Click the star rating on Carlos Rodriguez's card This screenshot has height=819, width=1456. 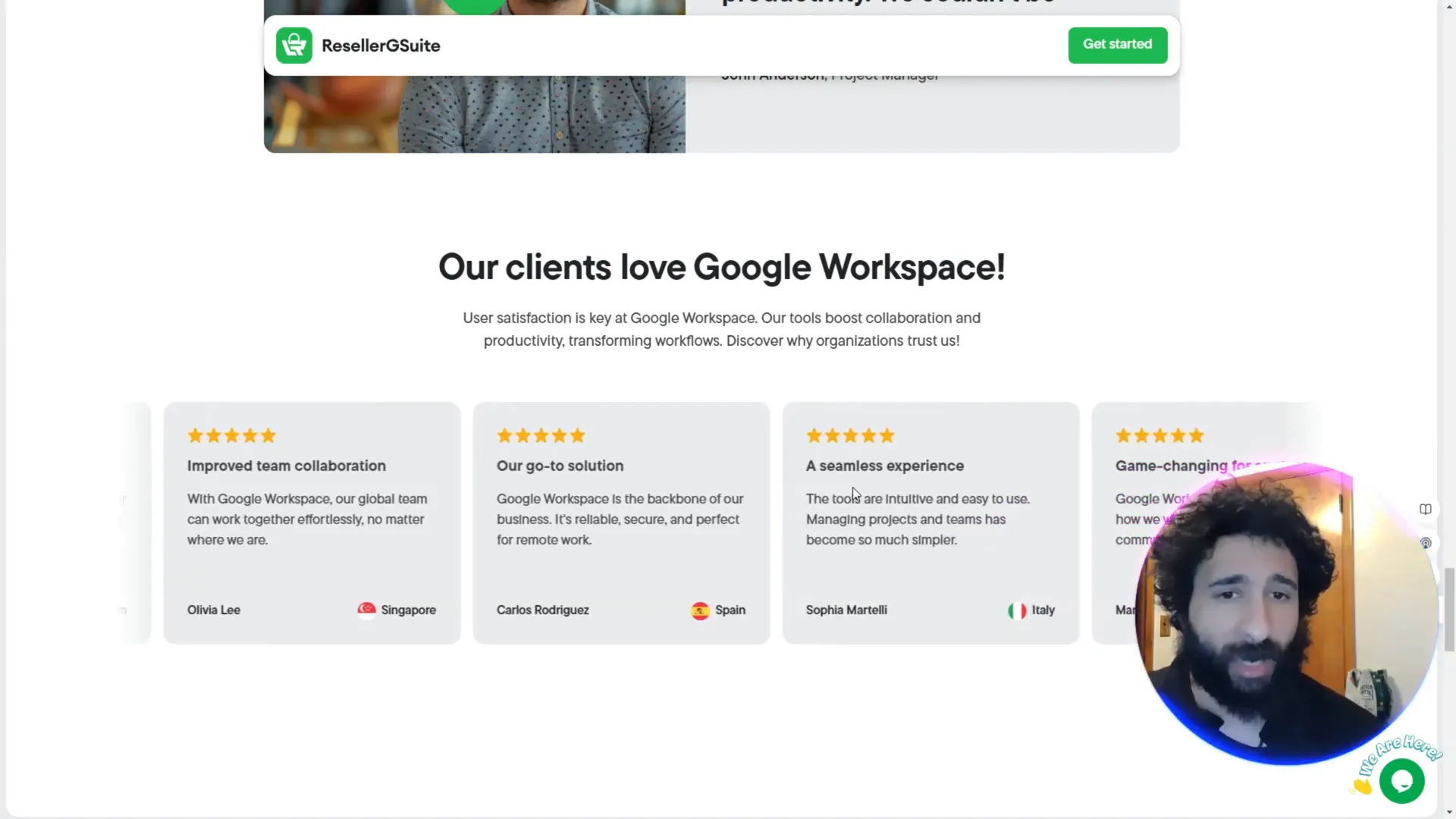tap(541, 435)
